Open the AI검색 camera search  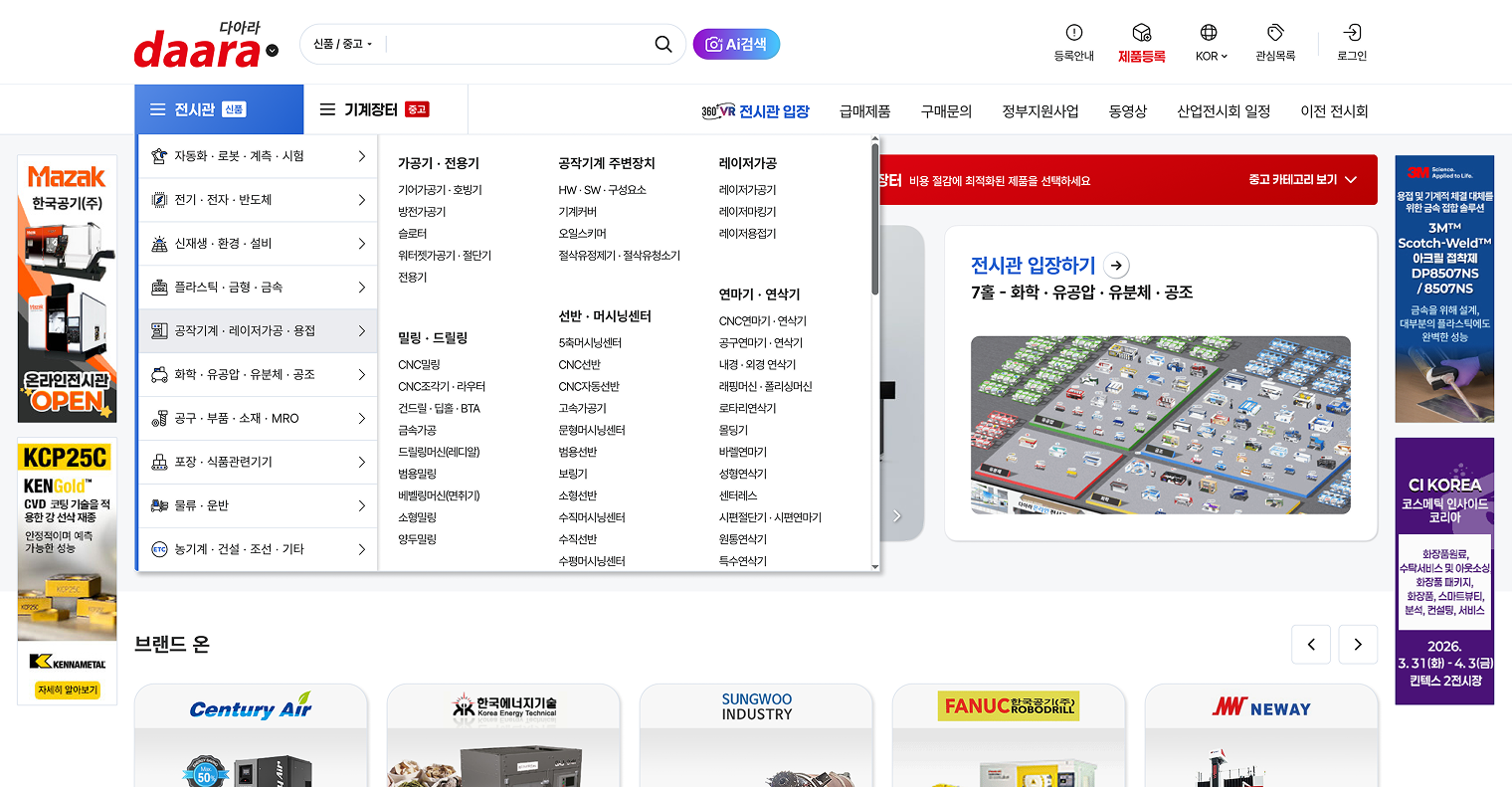pos(736,44)
